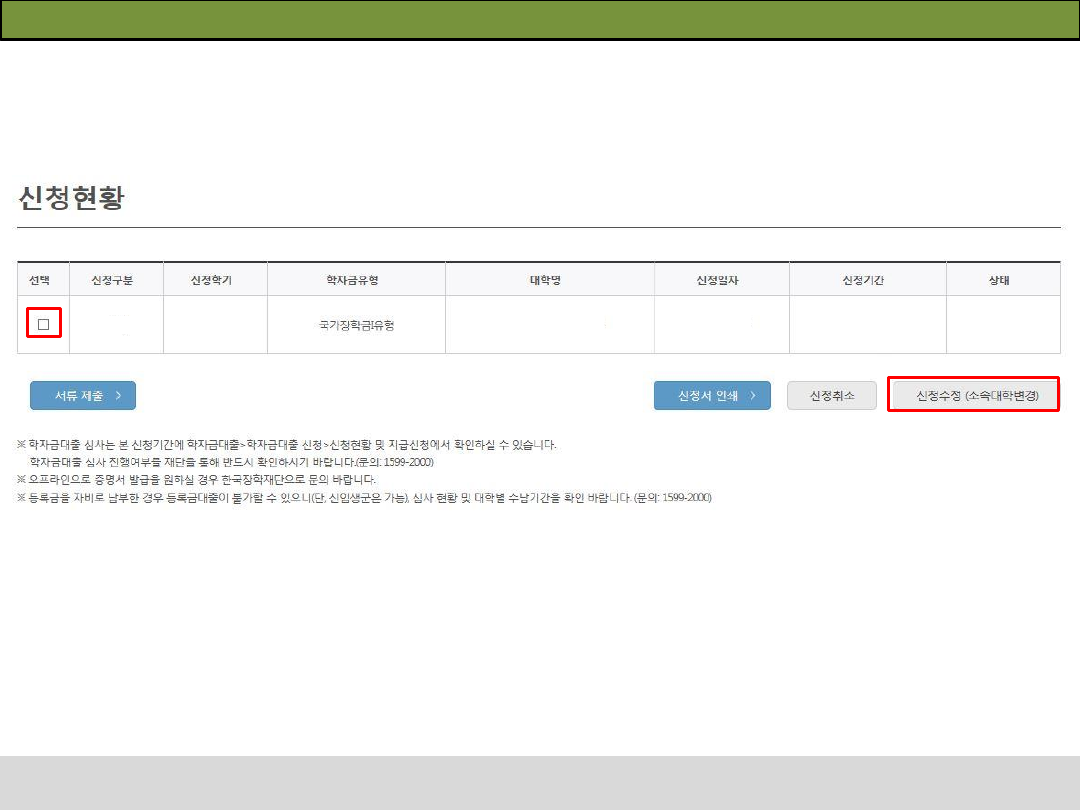Click 신청수정 (소속대학변경) button
The height and width of the screenshot is (810, 1080).
pyautogui.click(x=973, y=396)
